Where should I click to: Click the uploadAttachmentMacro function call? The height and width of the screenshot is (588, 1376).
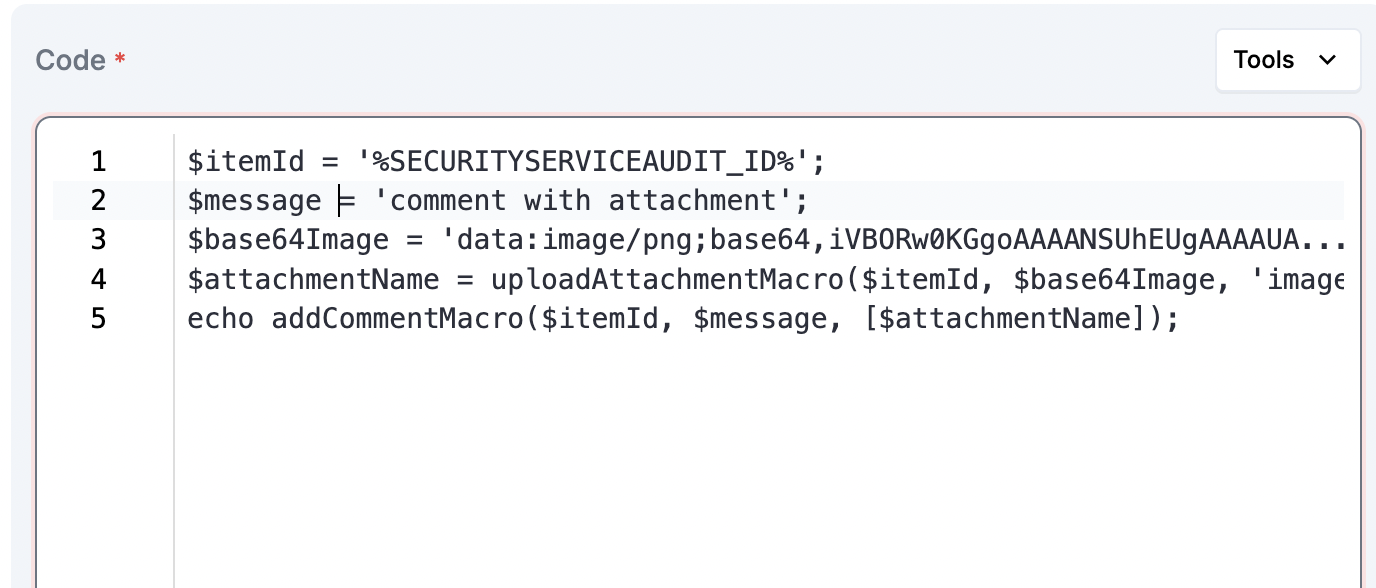coord(665,279)
